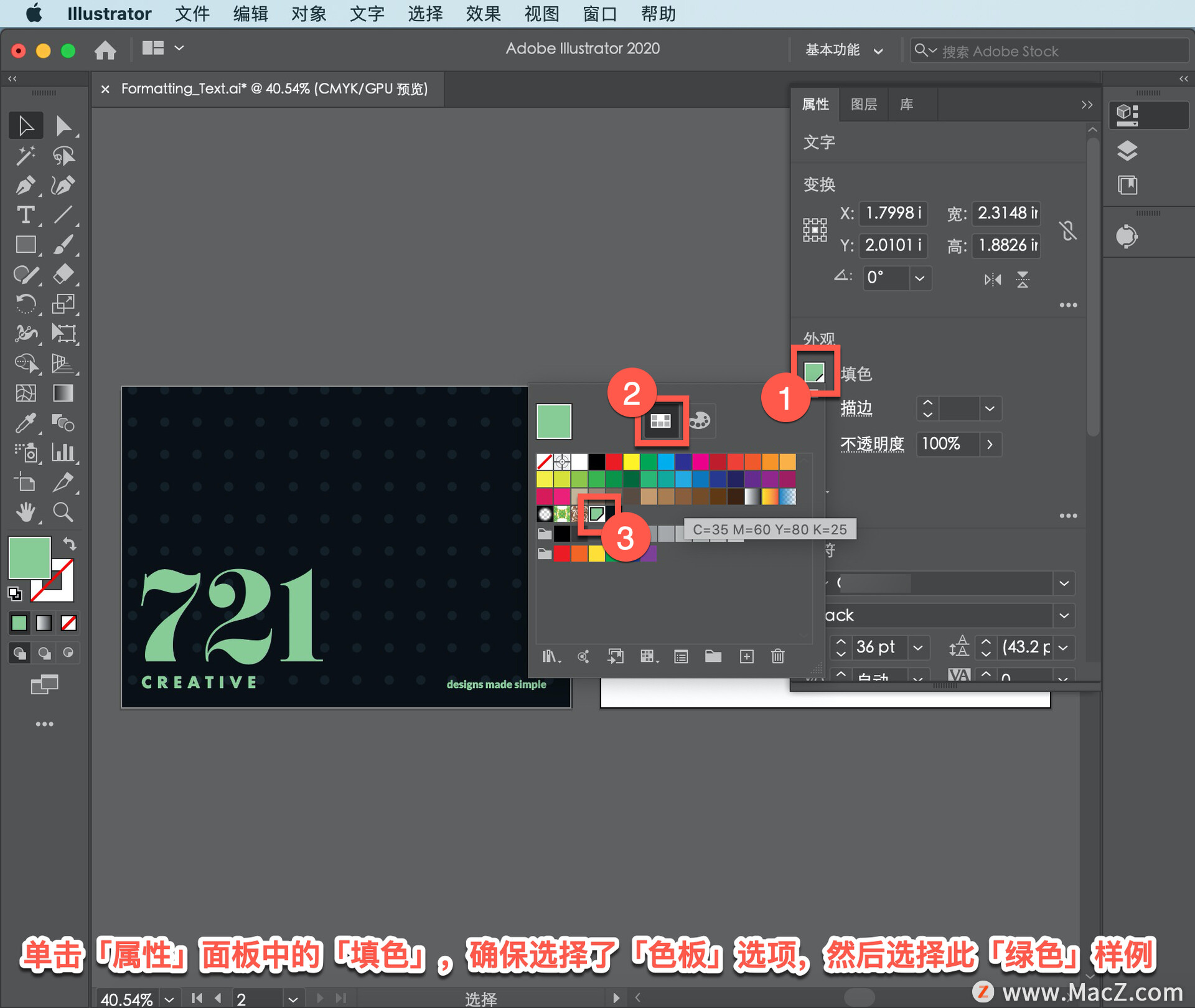Toggle constrain width and height proportions

pyautogui.click(x=1068, y=230)
